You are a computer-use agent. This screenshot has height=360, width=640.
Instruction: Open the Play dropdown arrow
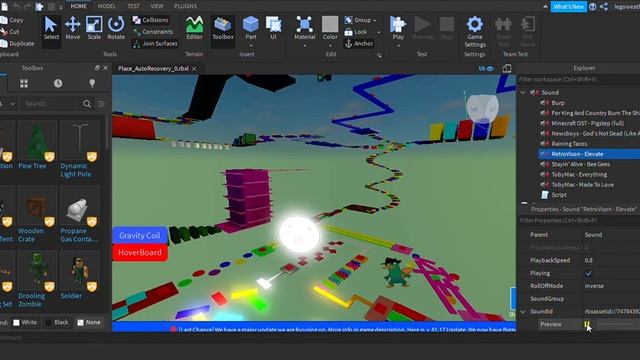tap(398, 46)
